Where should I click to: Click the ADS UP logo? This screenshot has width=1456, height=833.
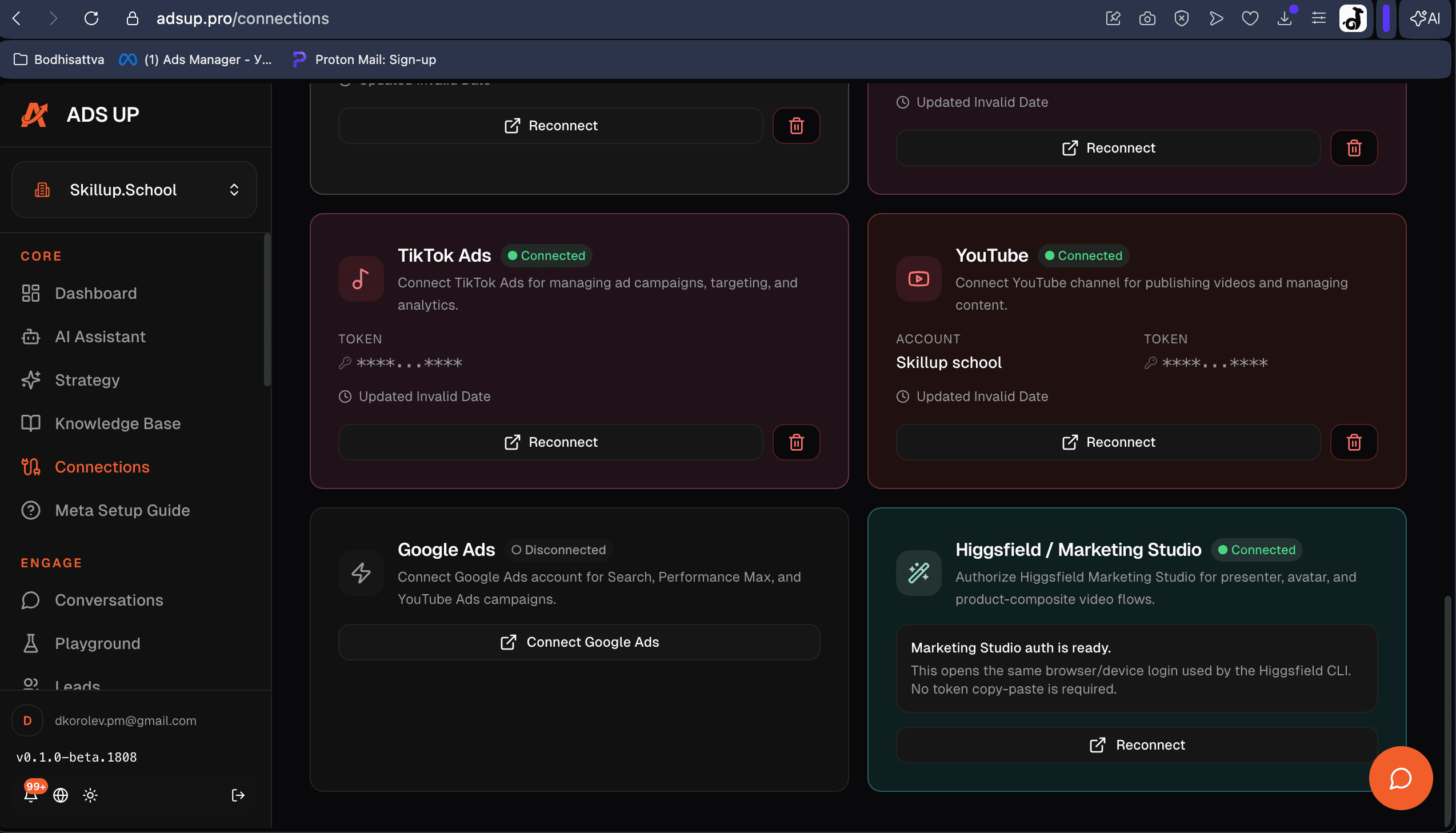point(80,114)
